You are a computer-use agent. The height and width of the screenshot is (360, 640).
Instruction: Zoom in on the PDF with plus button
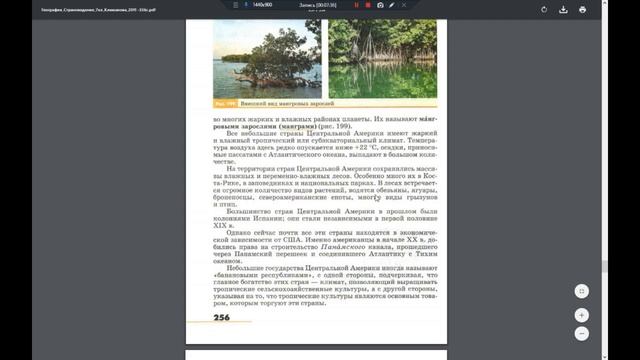[582, 315]
